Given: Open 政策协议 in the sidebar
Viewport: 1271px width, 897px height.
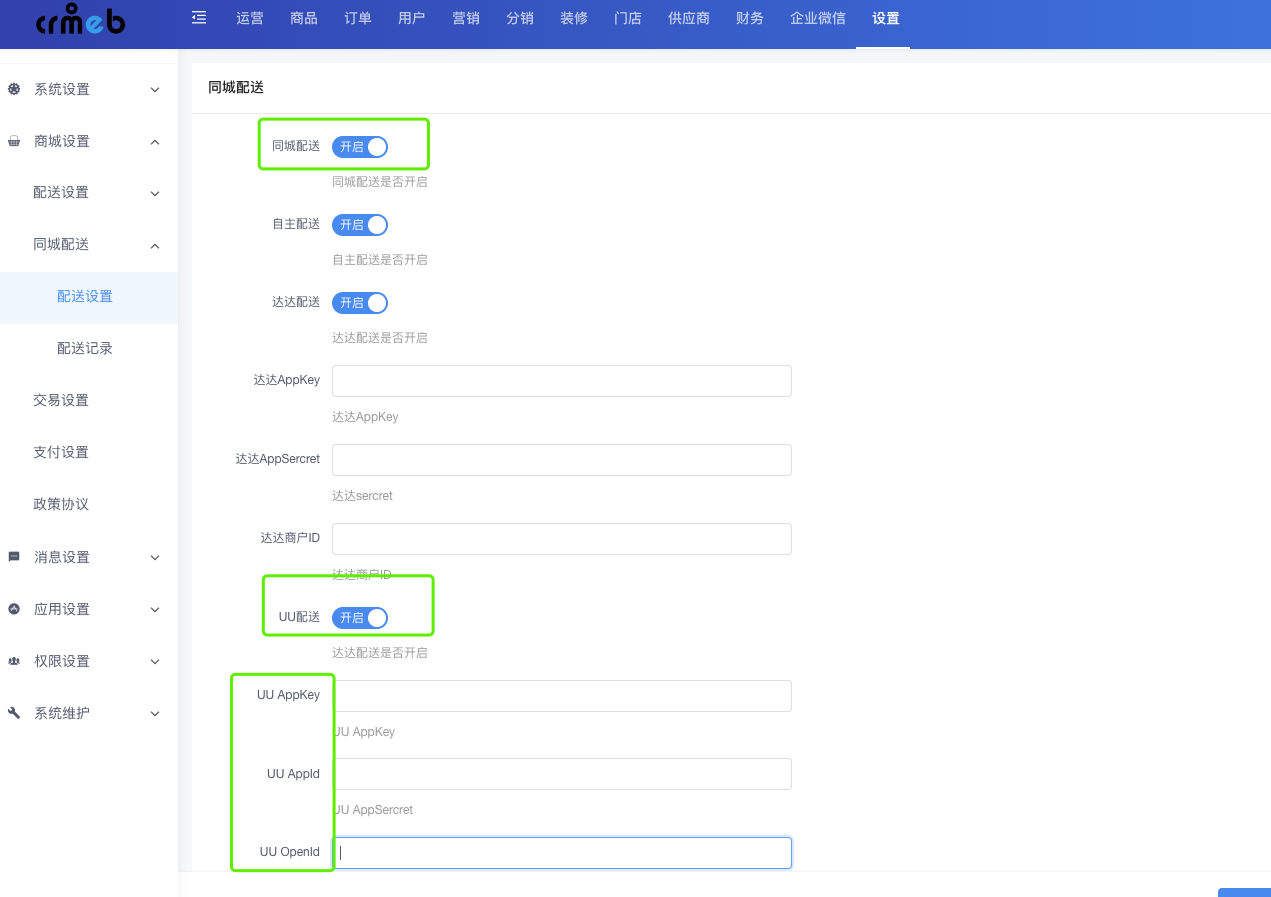Looking at the screenshot, I should (61, 504).
